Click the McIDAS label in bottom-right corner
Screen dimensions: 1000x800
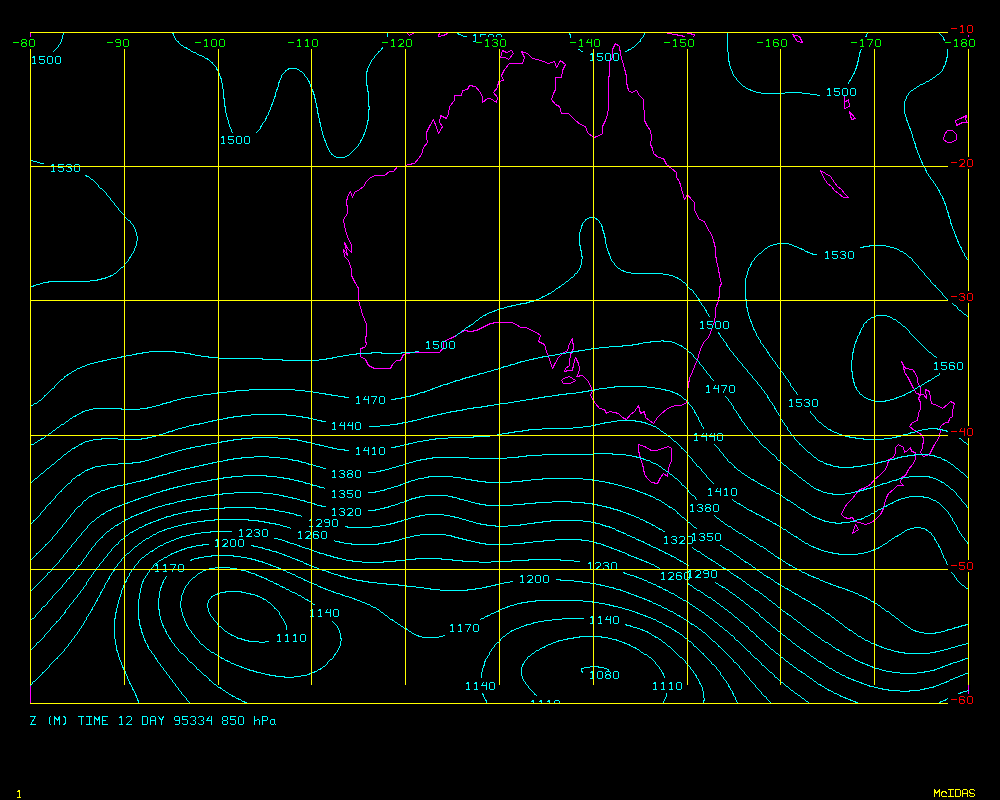click(953, 793)
